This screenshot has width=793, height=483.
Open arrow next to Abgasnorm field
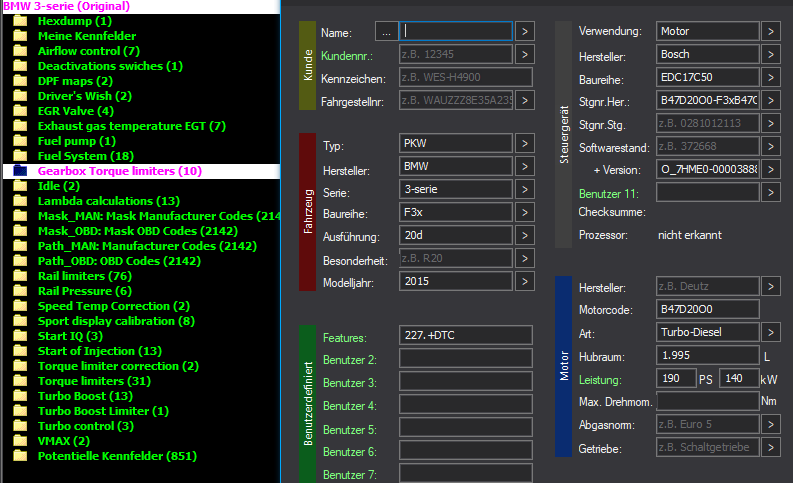[x=771, y=424]
